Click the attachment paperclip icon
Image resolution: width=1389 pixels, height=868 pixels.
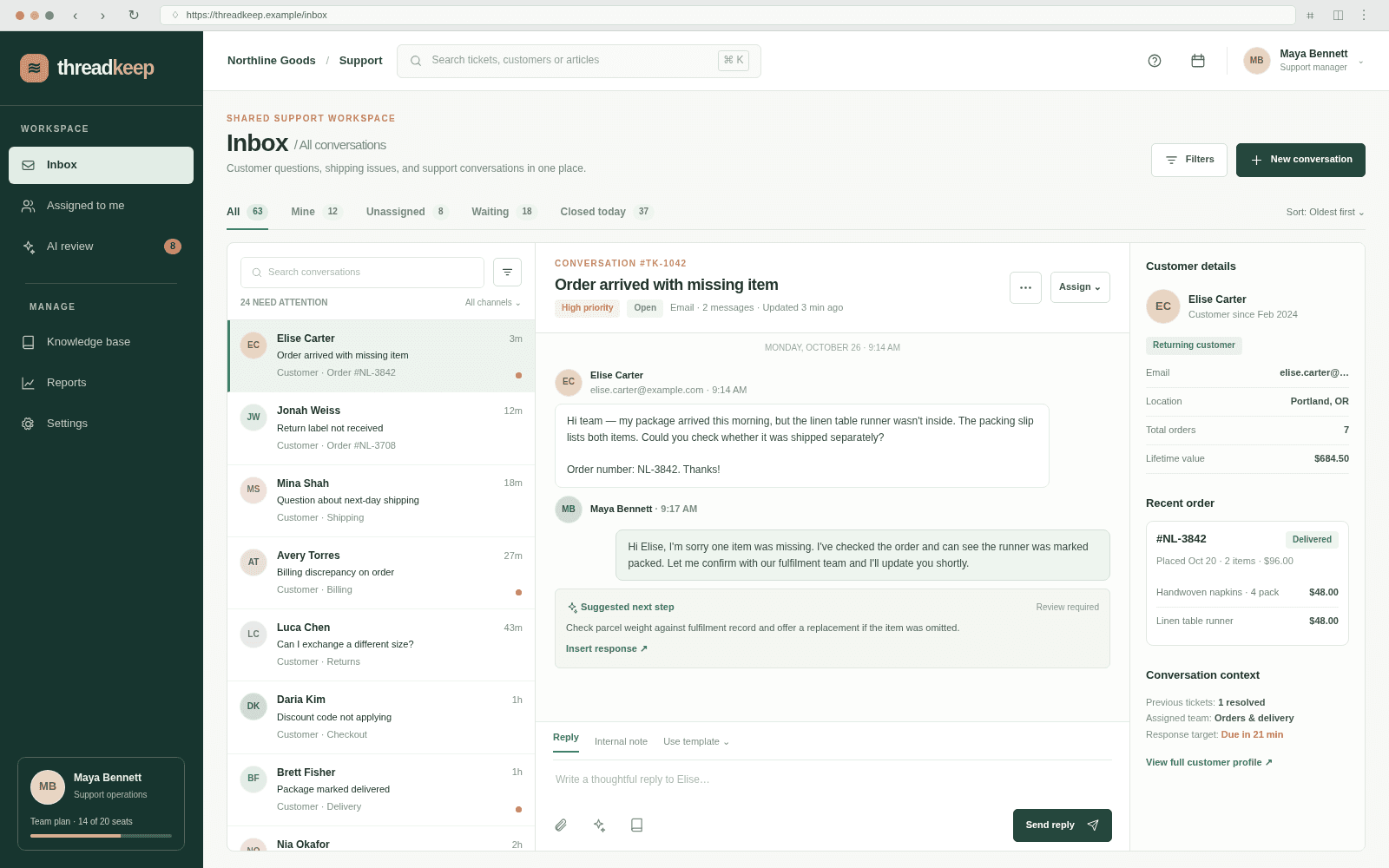point(561,825)
